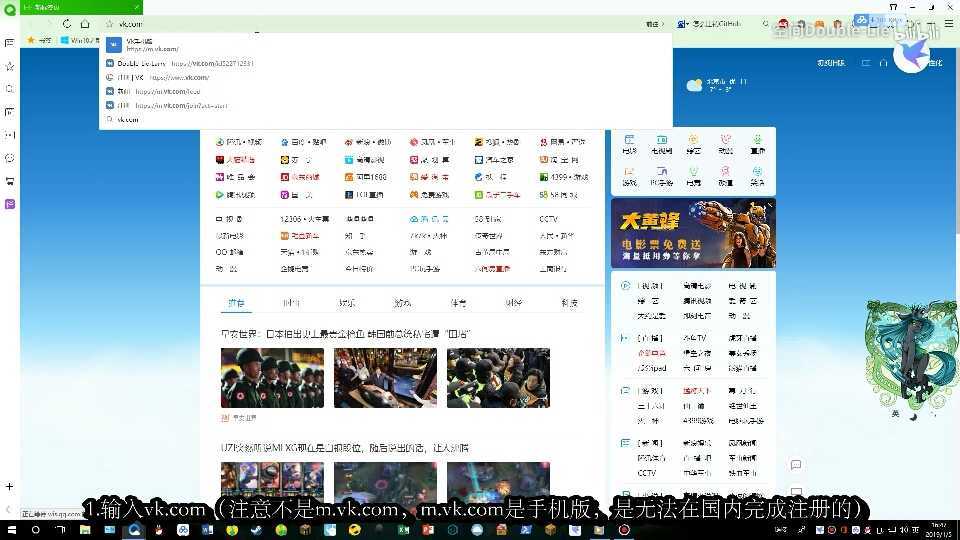
Task: Open Excel from the taskbar
Action: pos(403,530)
